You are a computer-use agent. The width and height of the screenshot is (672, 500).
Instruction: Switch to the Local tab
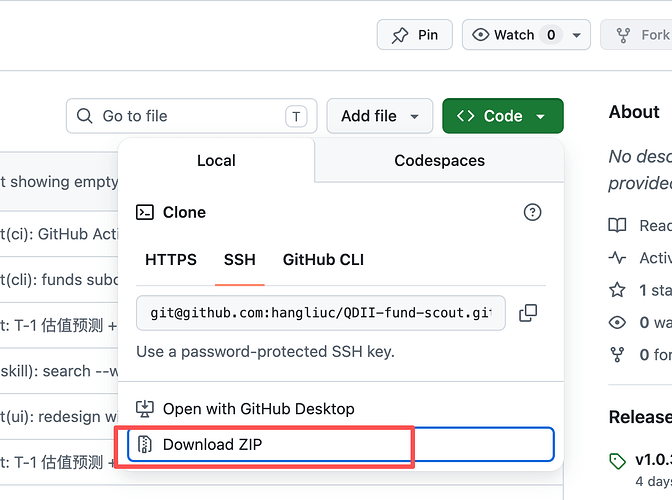point(216,161)
